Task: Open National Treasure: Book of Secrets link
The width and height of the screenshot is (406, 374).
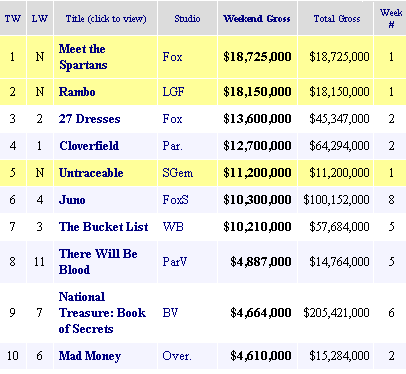Action: (x=102, y=313)
